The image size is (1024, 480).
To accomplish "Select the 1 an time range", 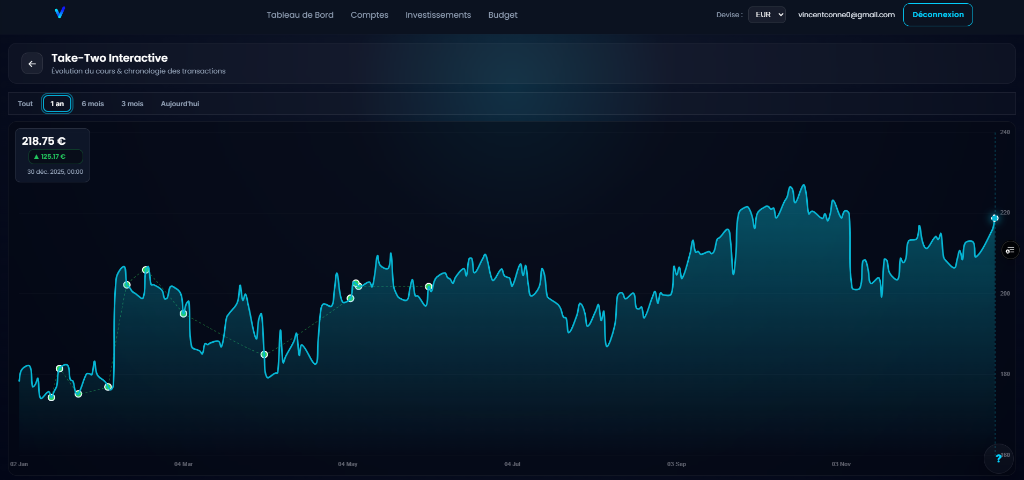I will click(57, 104).
